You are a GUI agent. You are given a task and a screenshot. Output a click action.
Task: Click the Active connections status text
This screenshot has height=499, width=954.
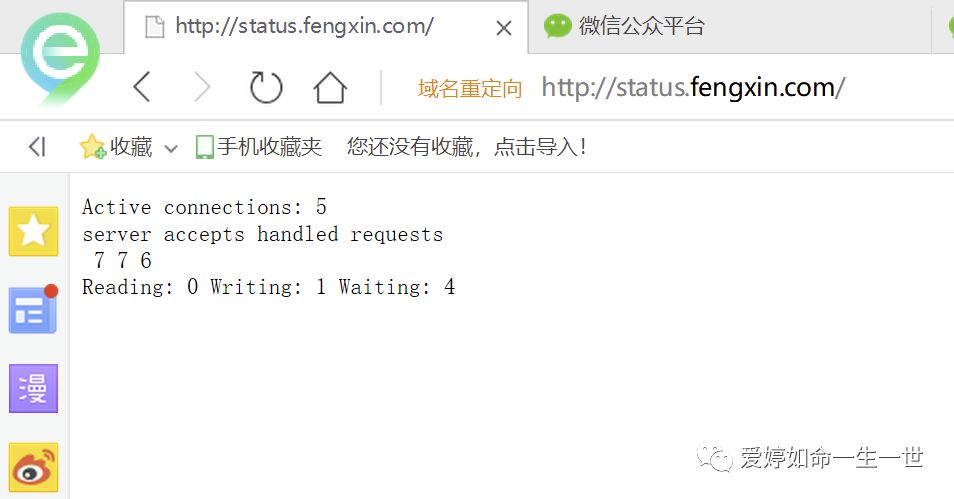pos(204,207)
